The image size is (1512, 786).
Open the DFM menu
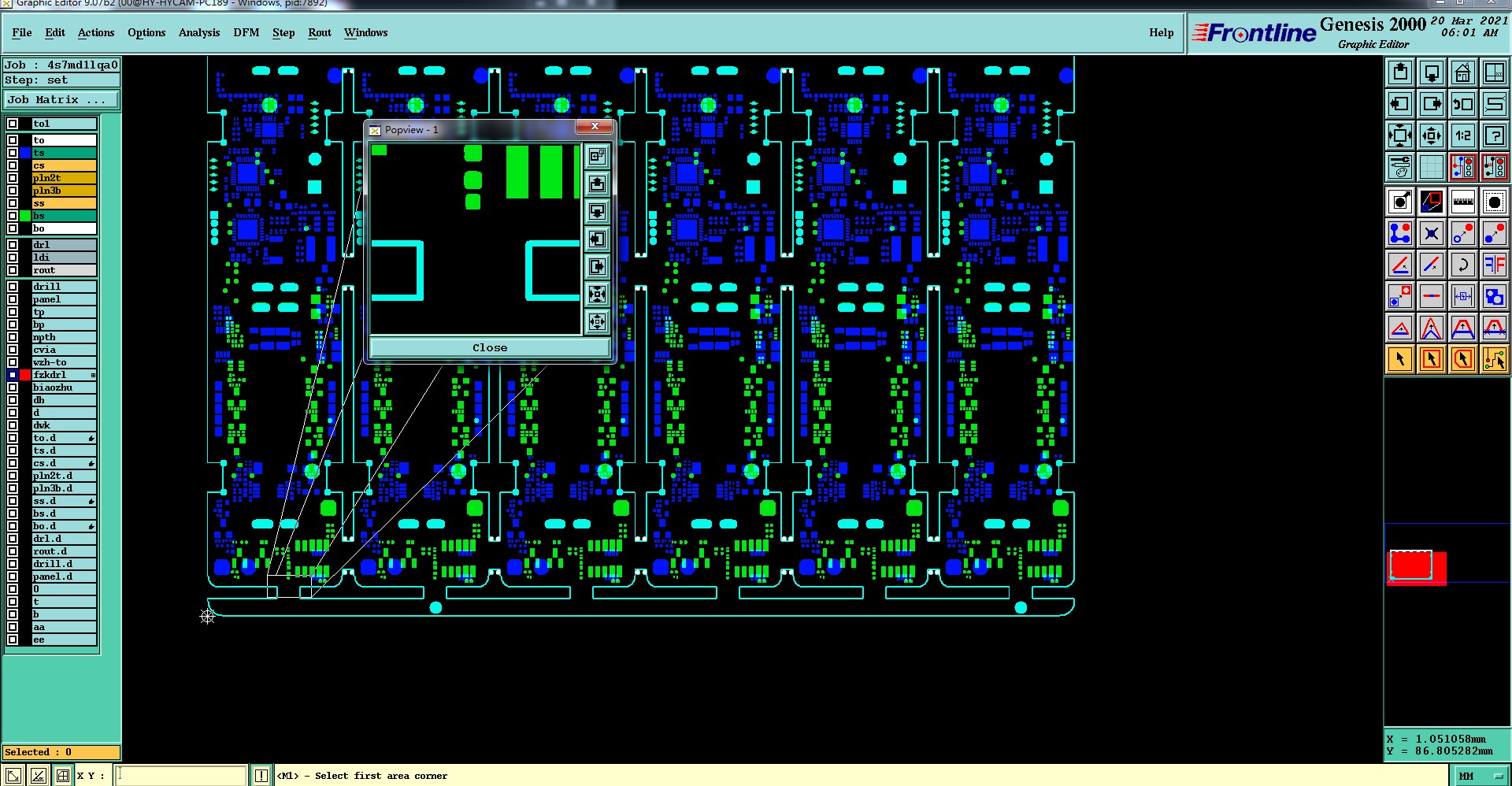(x=246, y=32)
